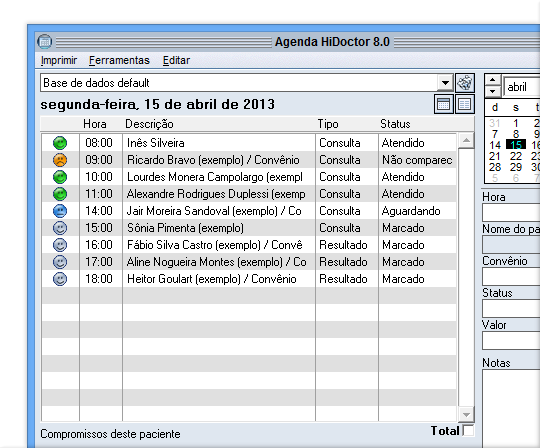Image resolution: width=540 pixels, height=448 pixels.
Task: Select day 15 in the calendar
Action: coord(516,145)
